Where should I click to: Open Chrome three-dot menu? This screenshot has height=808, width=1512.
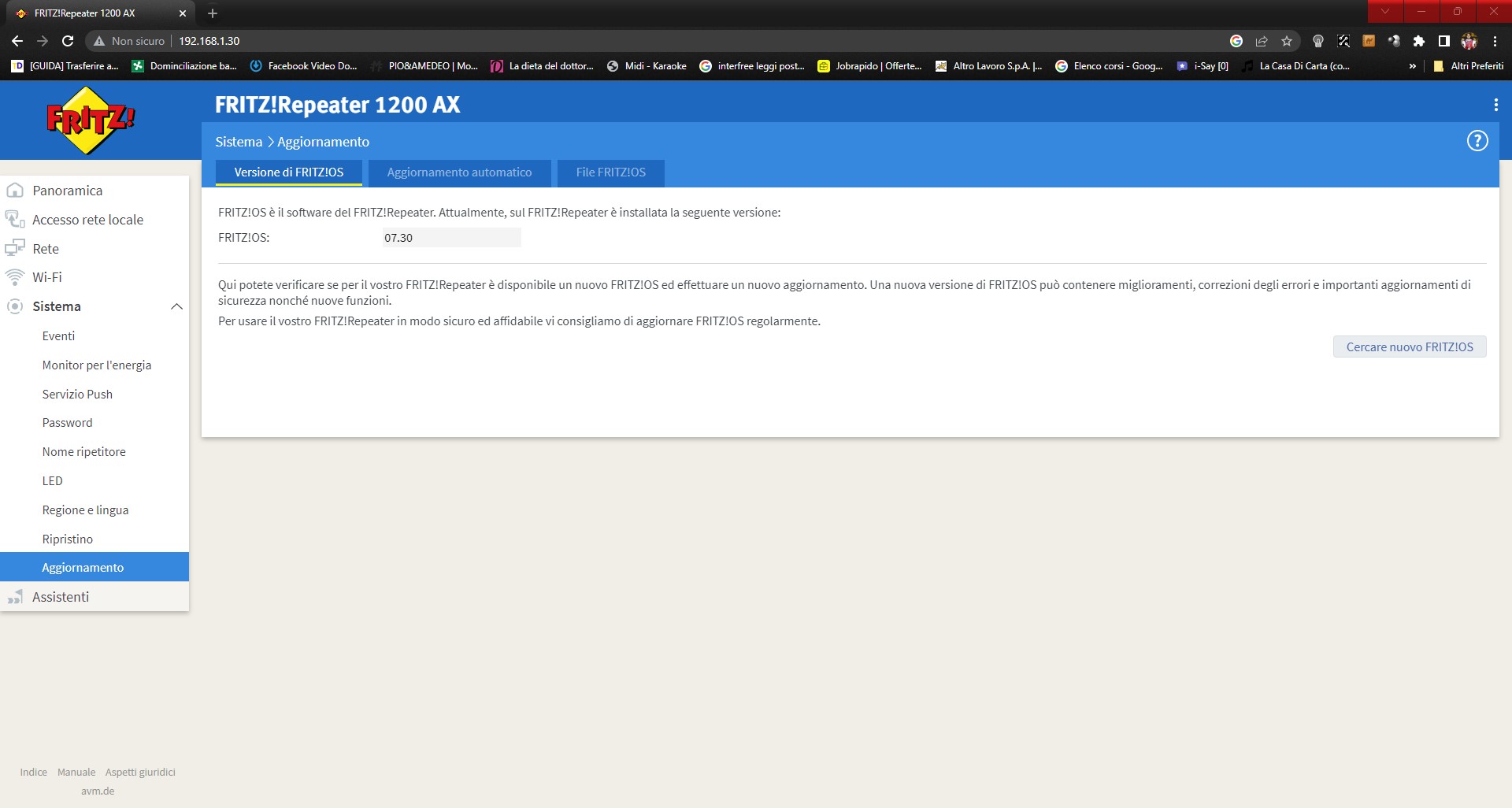1495,41
